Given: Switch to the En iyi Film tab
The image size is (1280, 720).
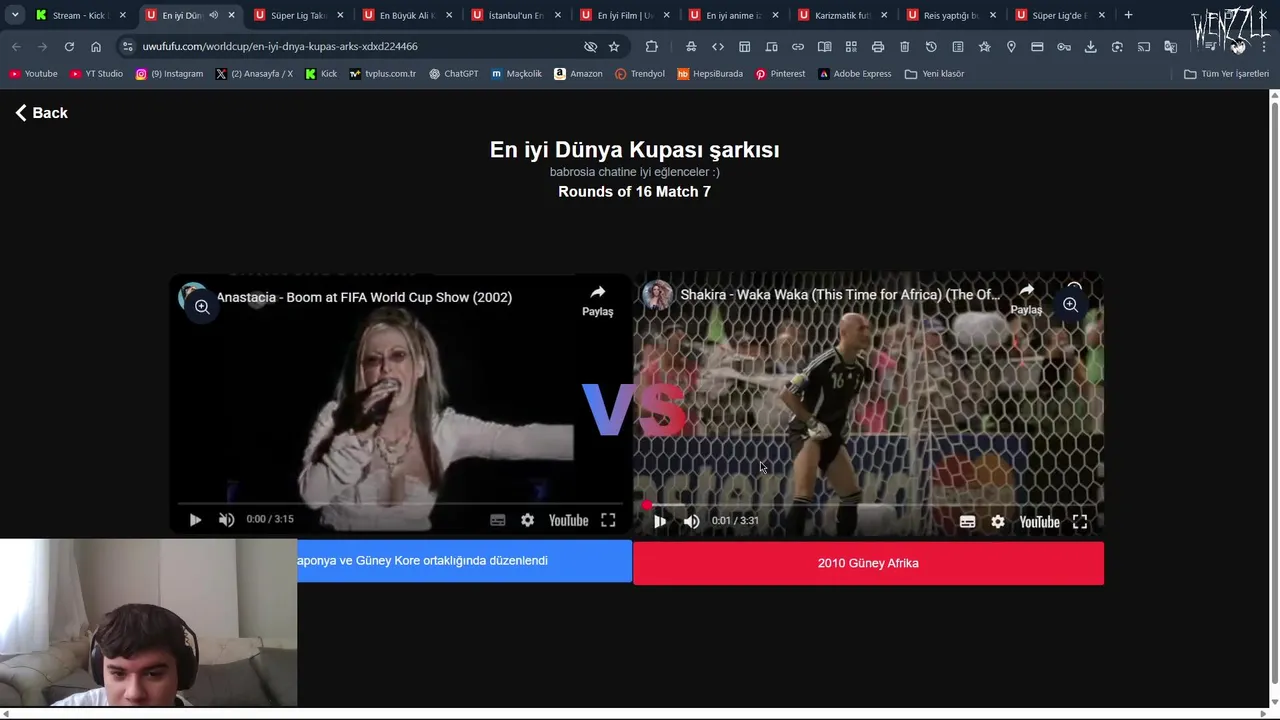Looking at the screenshot, I should tap(623, 15).
